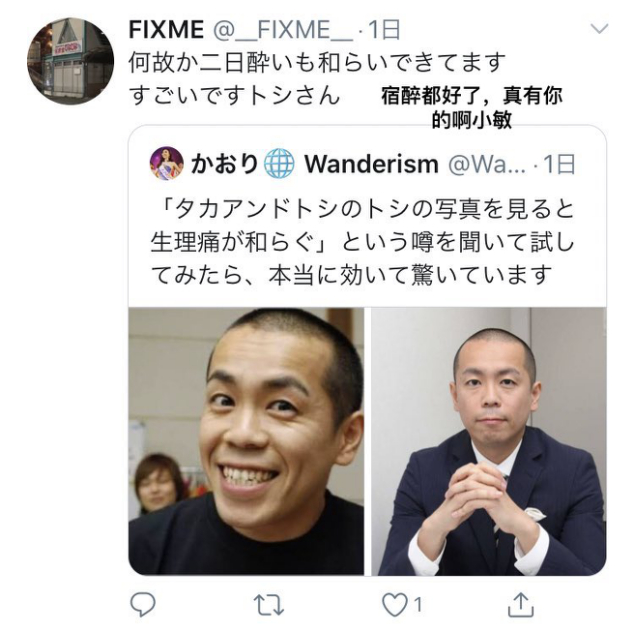636x632 pixels.
Task: Like the tweet with the heart icon
Action: click(x=395, y=604)
